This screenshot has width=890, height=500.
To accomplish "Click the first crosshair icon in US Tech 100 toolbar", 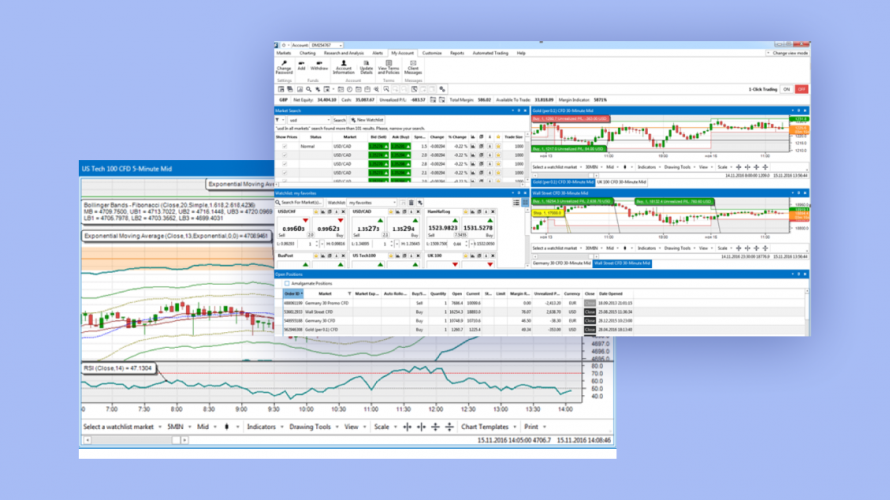I will point(407,427).
